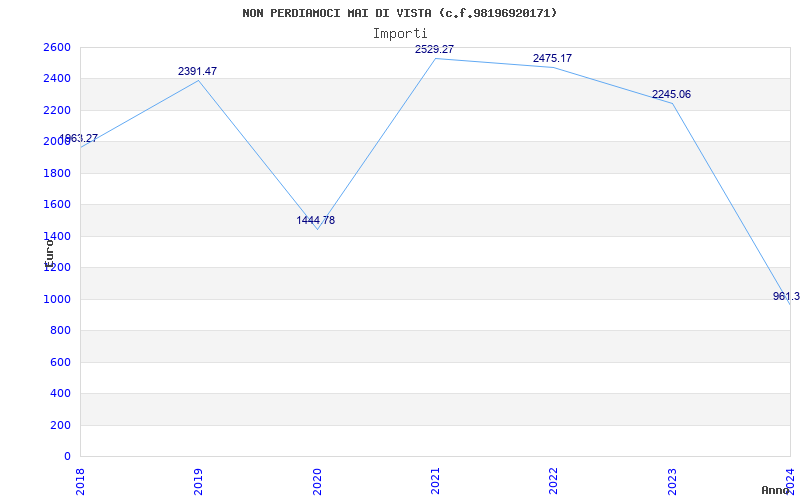The width and height of the screenshot is (800, 500).
Task: Select the 1444.78 data label
Action: (316, 220)
